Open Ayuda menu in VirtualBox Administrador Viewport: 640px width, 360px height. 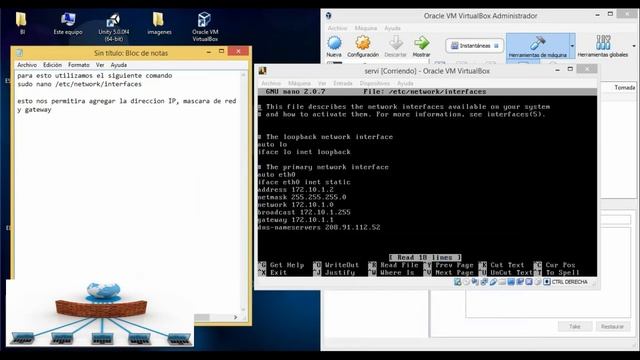(392, 28)
